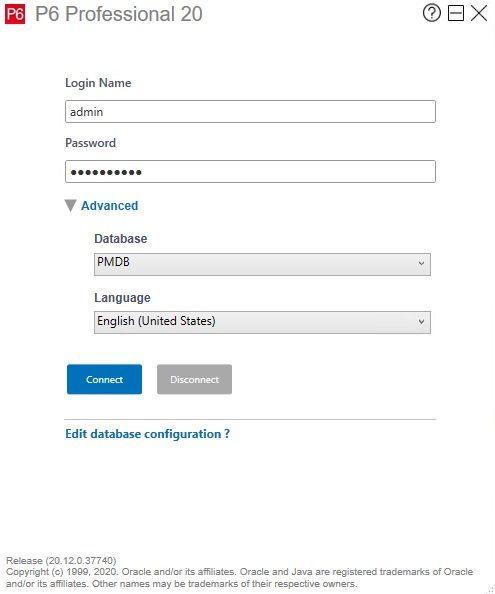This screenshot has width=495, height=594.
Task: Collapse the Advanced section using the triangle
Action: (70, 206)
